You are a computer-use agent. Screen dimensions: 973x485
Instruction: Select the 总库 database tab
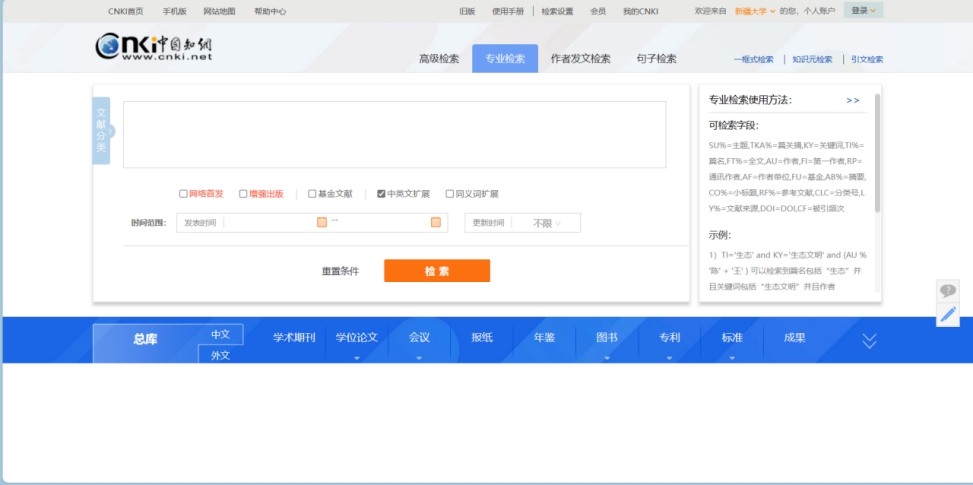click(x=145, y=339)
